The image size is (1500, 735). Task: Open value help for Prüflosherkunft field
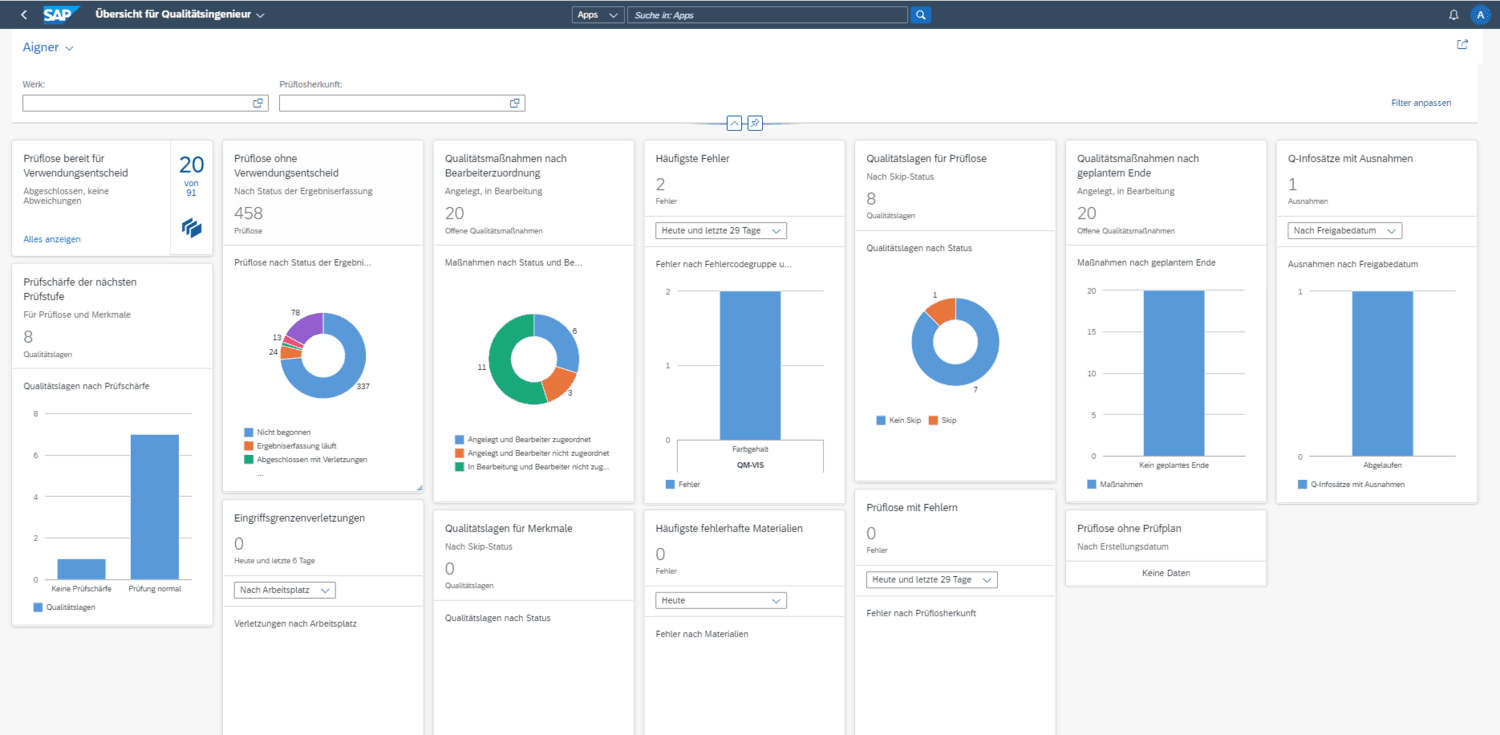514,103
